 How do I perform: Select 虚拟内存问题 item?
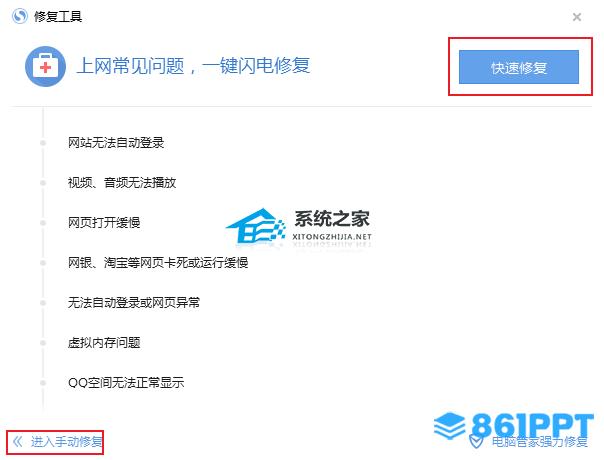click(x=104, y=342)
